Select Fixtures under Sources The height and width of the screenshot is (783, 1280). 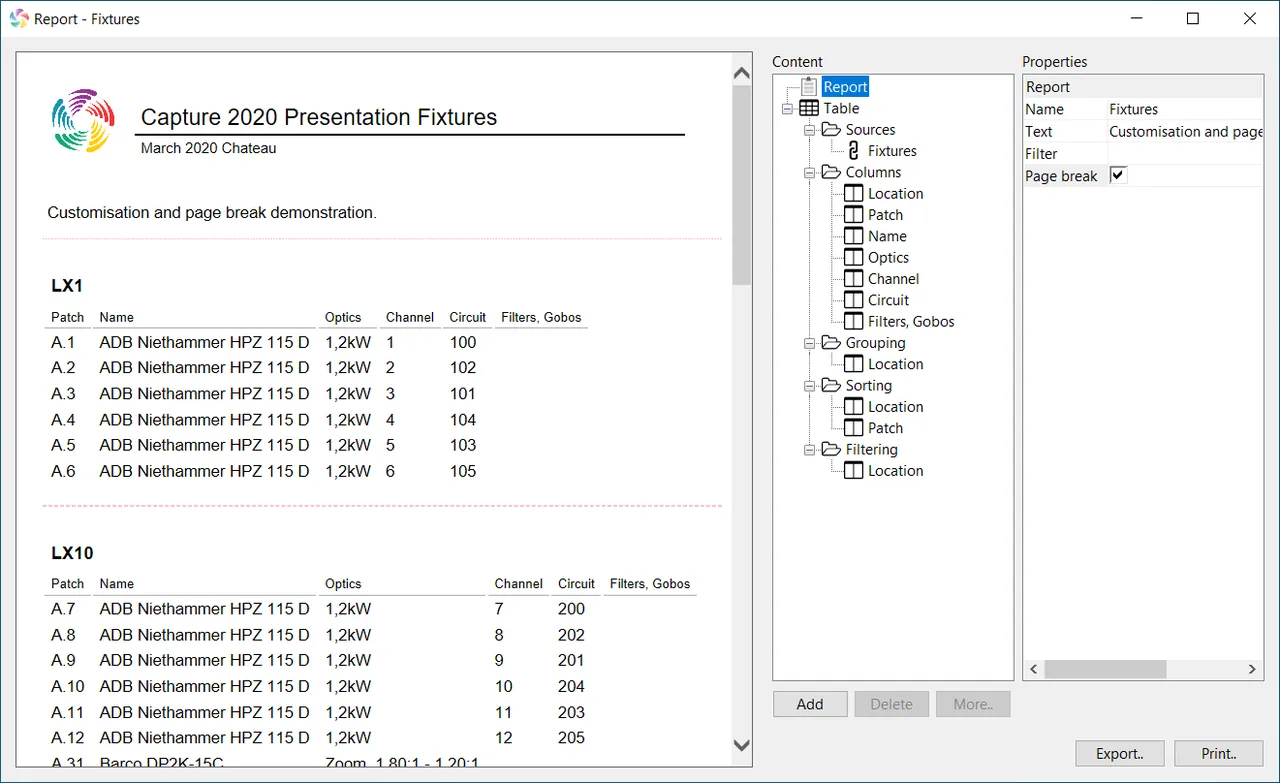892,151
